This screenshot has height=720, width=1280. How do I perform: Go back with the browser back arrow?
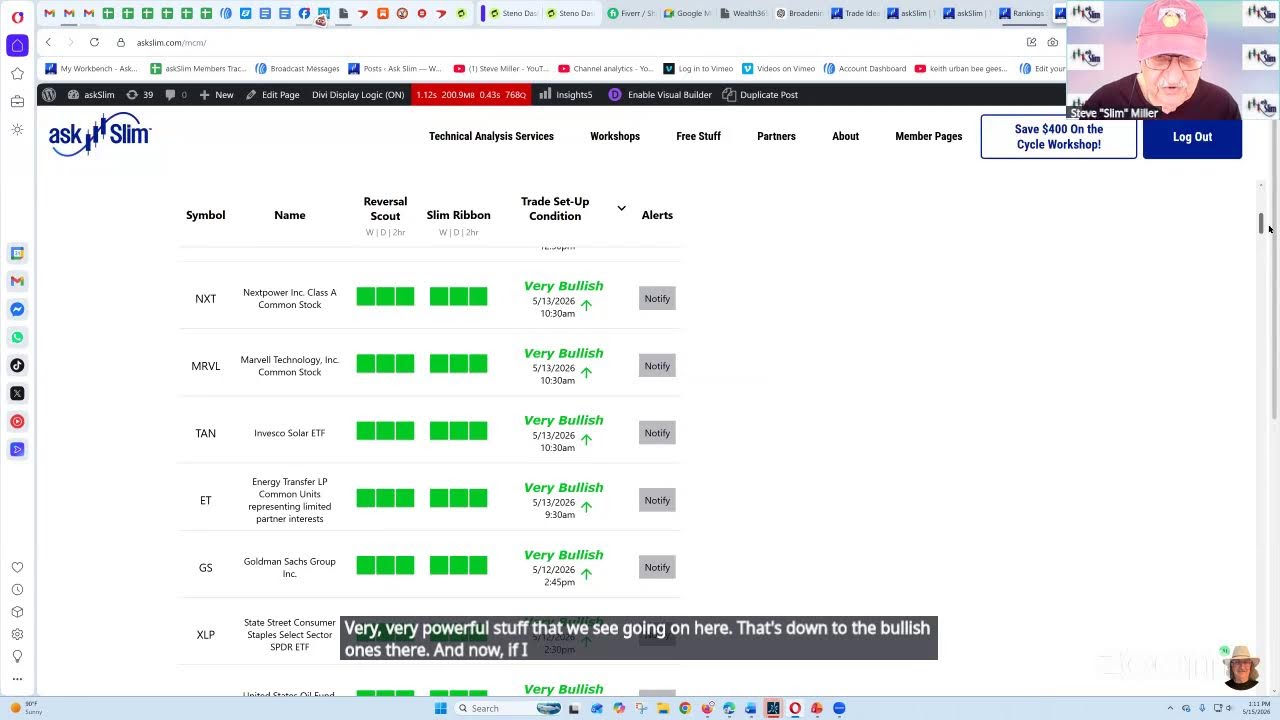(x=48, y=42)
